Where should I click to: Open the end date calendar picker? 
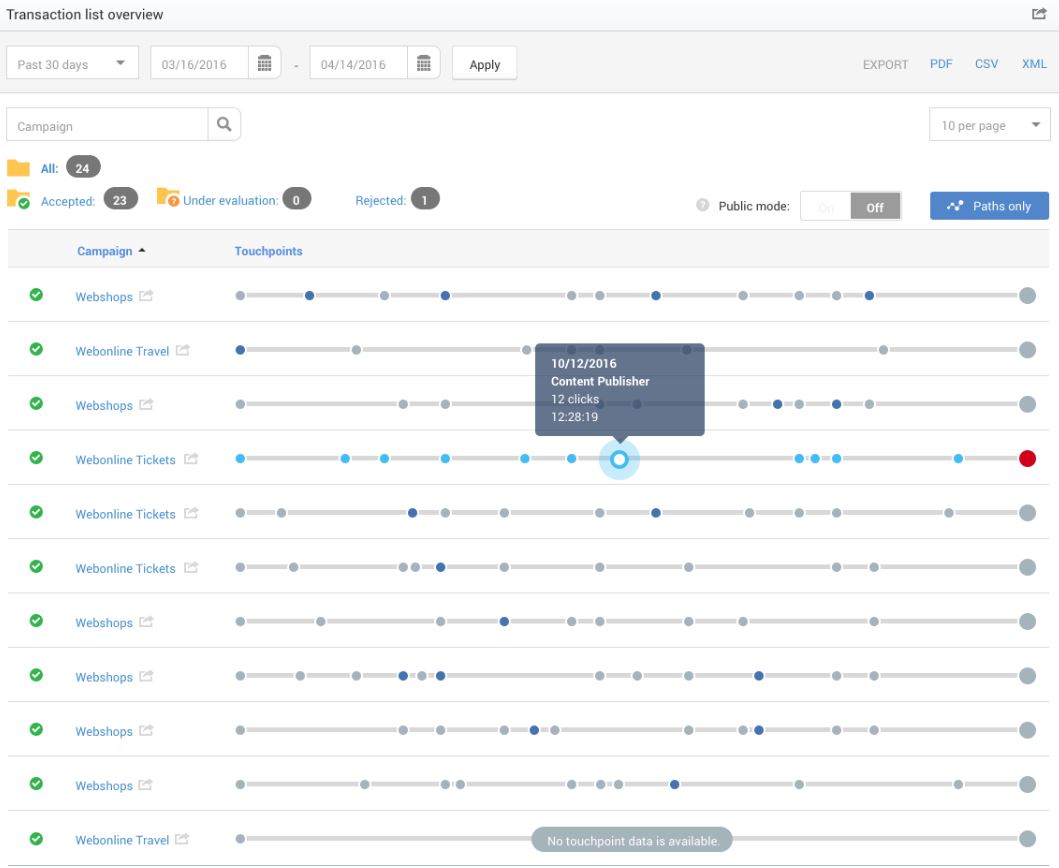(424, 64)
